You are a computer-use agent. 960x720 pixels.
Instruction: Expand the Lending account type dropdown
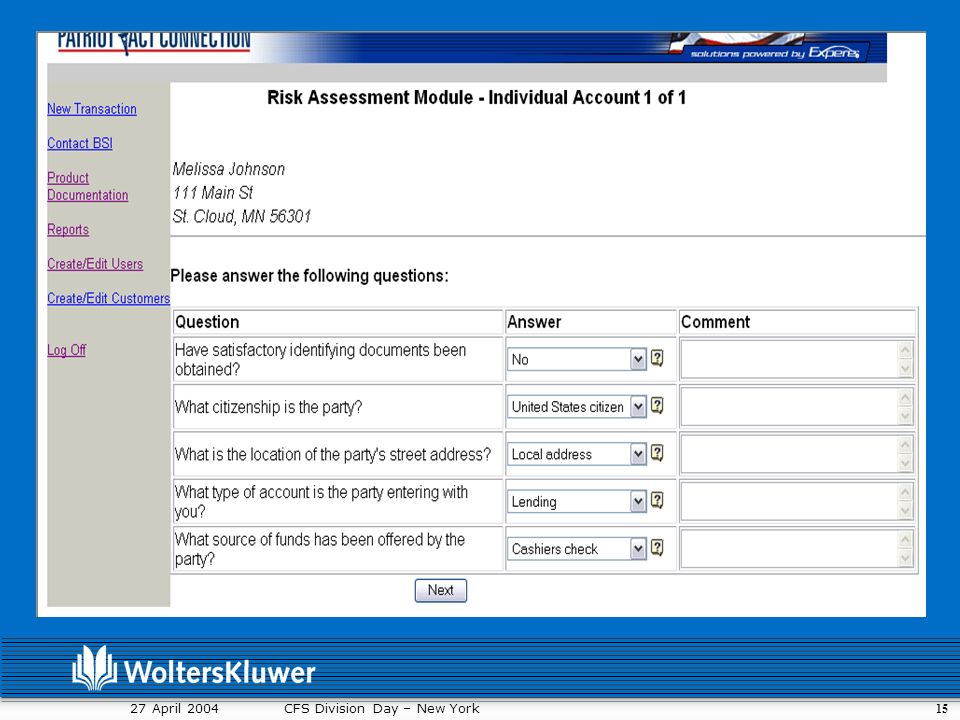coord(638,501)
